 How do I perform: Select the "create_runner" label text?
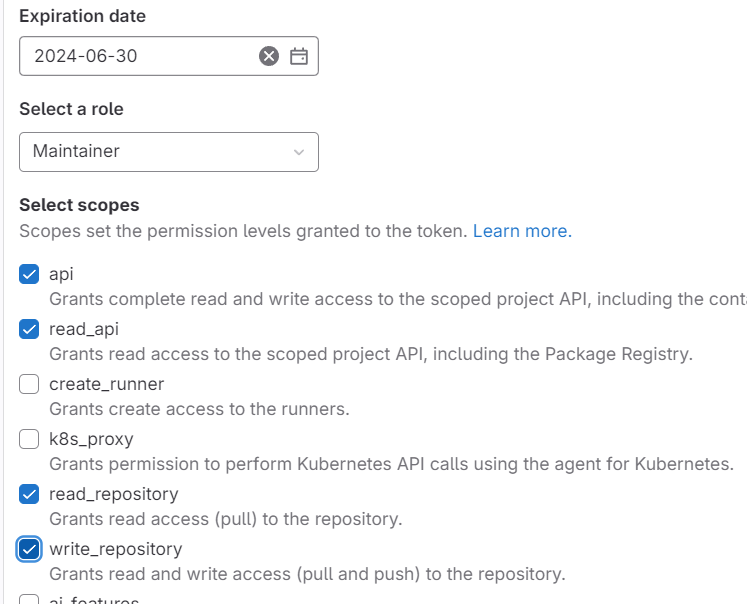point(106,384)
